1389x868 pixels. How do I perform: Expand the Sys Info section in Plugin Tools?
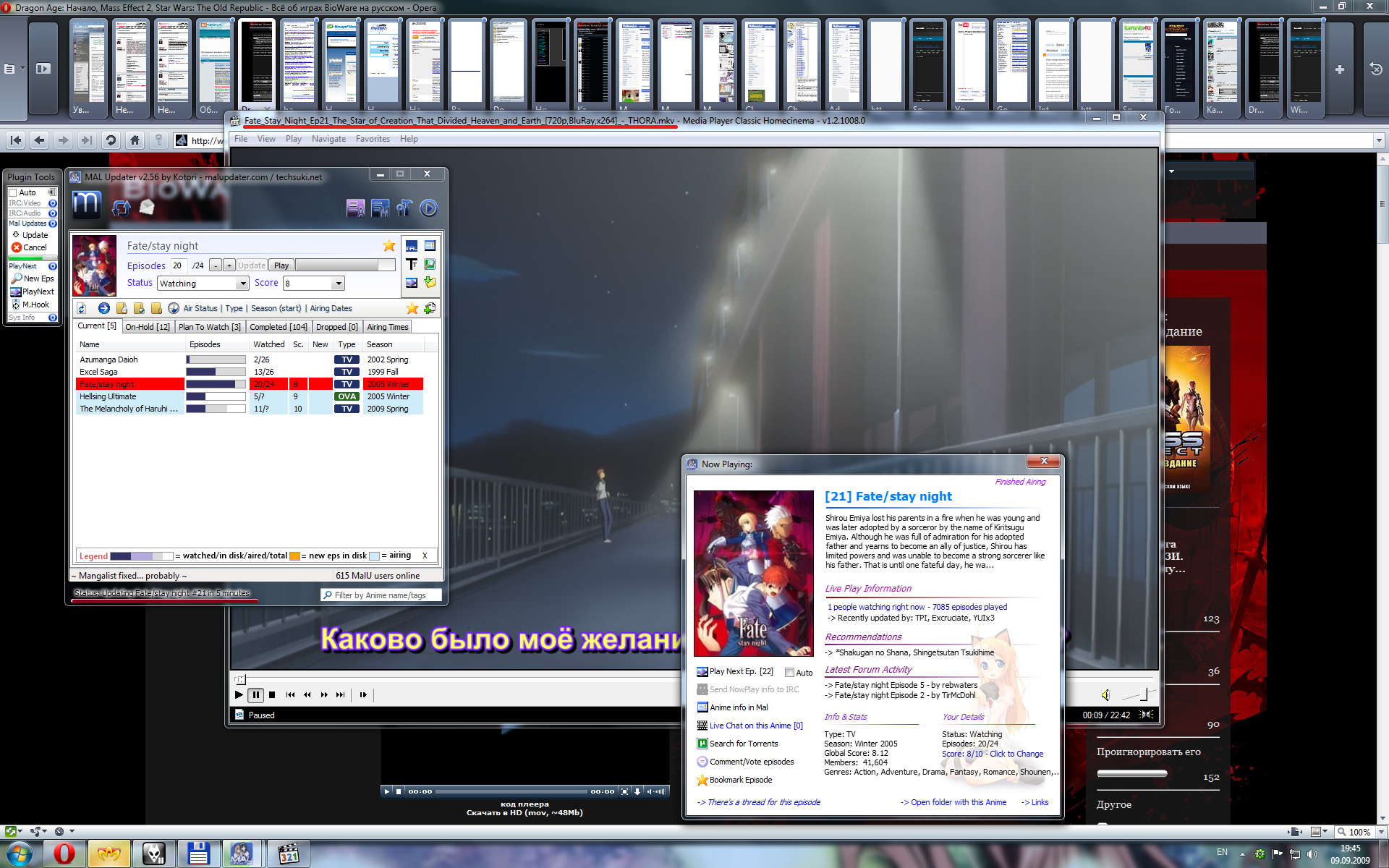[x=52, y=318]
